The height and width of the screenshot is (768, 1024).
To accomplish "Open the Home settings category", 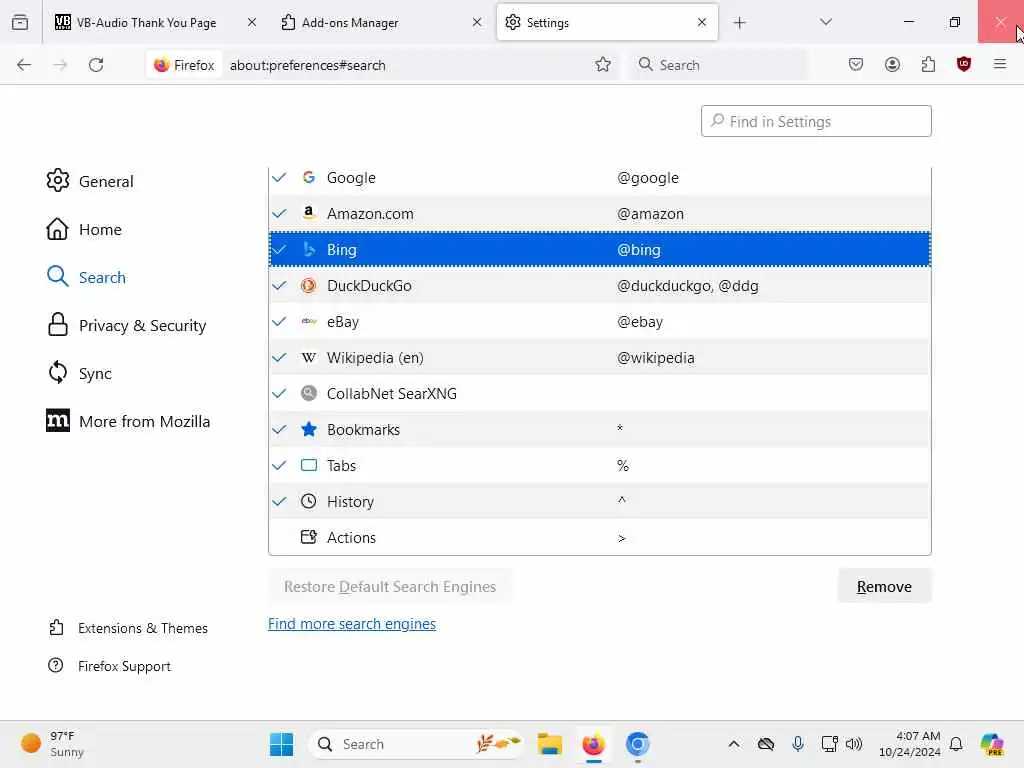I will (84, 229).
